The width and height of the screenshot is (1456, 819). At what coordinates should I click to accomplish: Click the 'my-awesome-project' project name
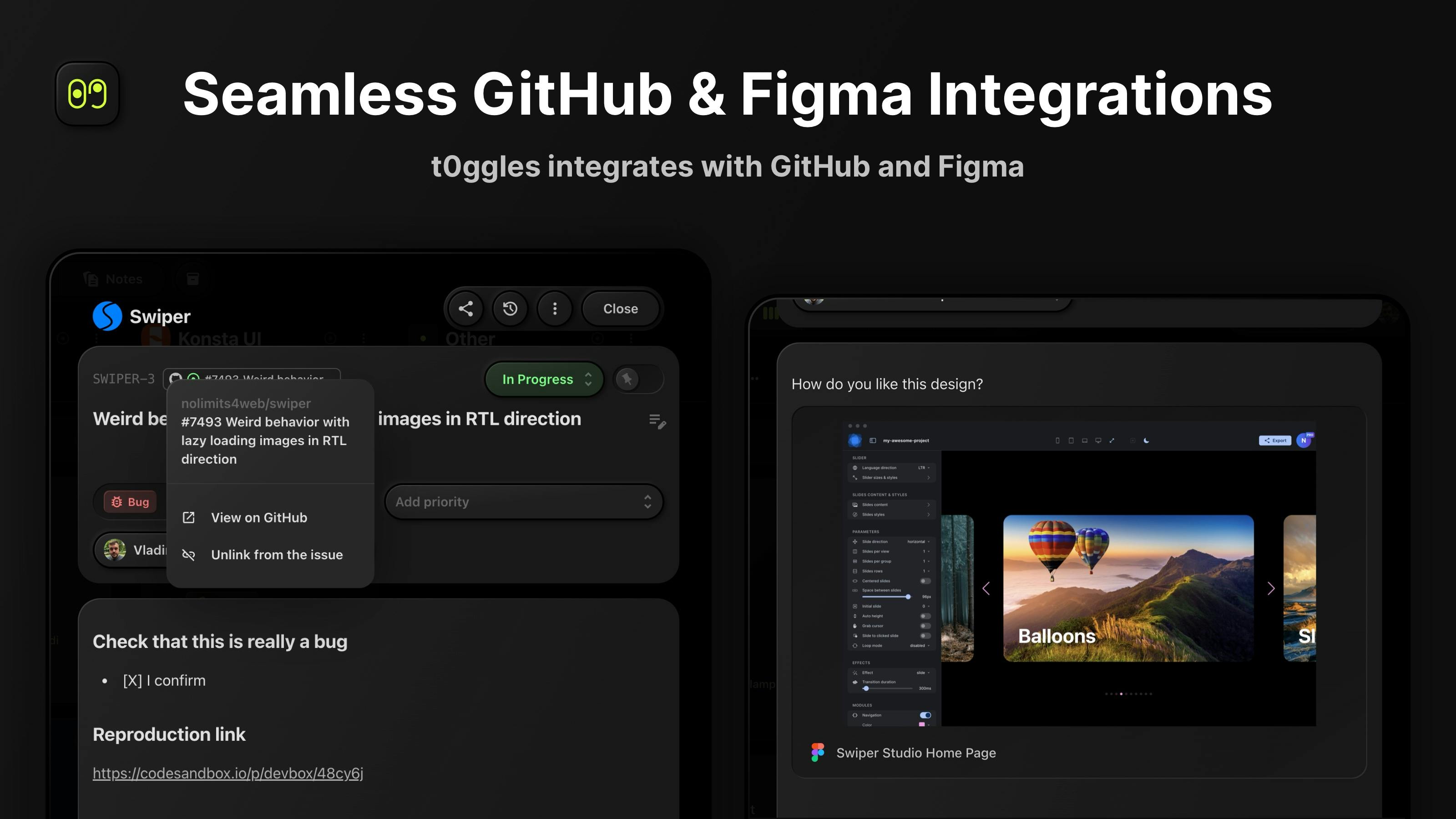click(906, 440)
